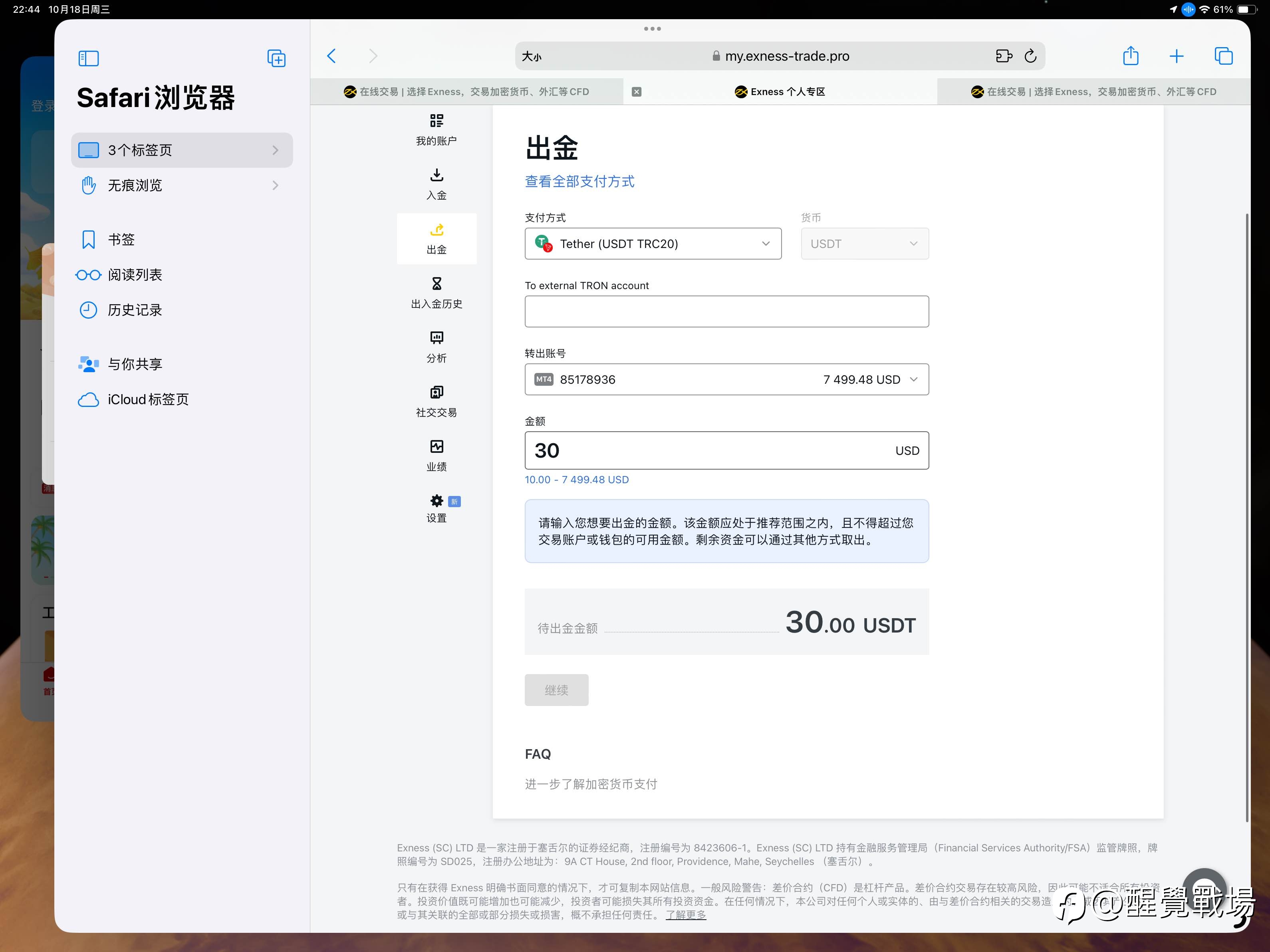Screen dimensions: 1270x952
Task: Open the 转出账号 85178936 dropdown
Action: coord(726,379)
